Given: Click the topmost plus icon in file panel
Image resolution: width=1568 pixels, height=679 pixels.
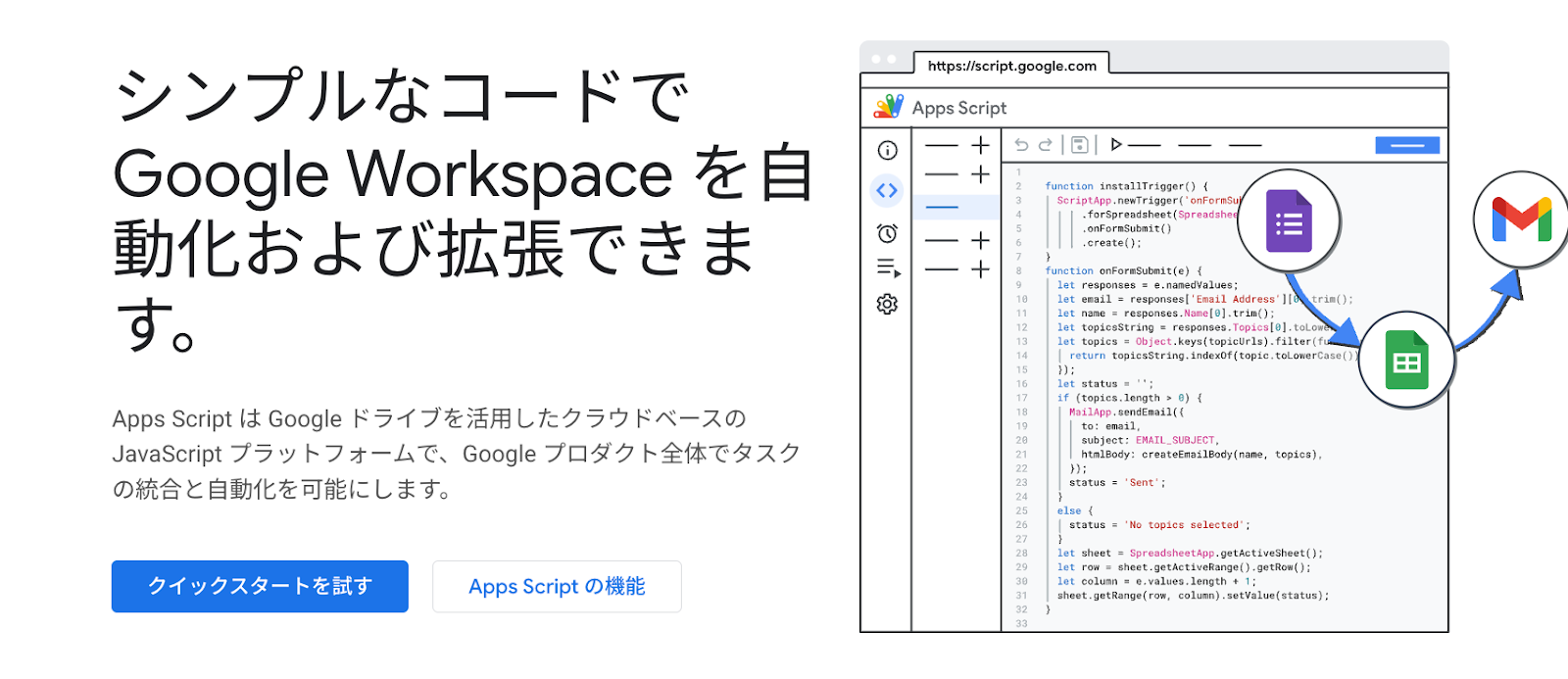Looking at the screenshot, I should (980, 145).
